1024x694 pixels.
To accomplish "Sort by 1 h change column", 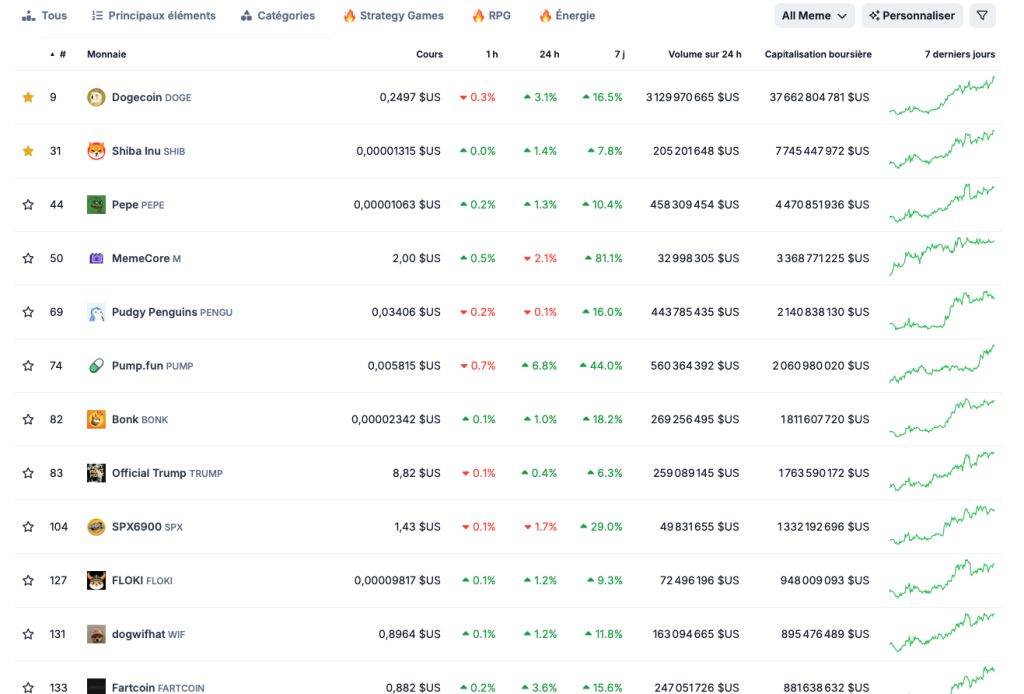I will point(492,54).
